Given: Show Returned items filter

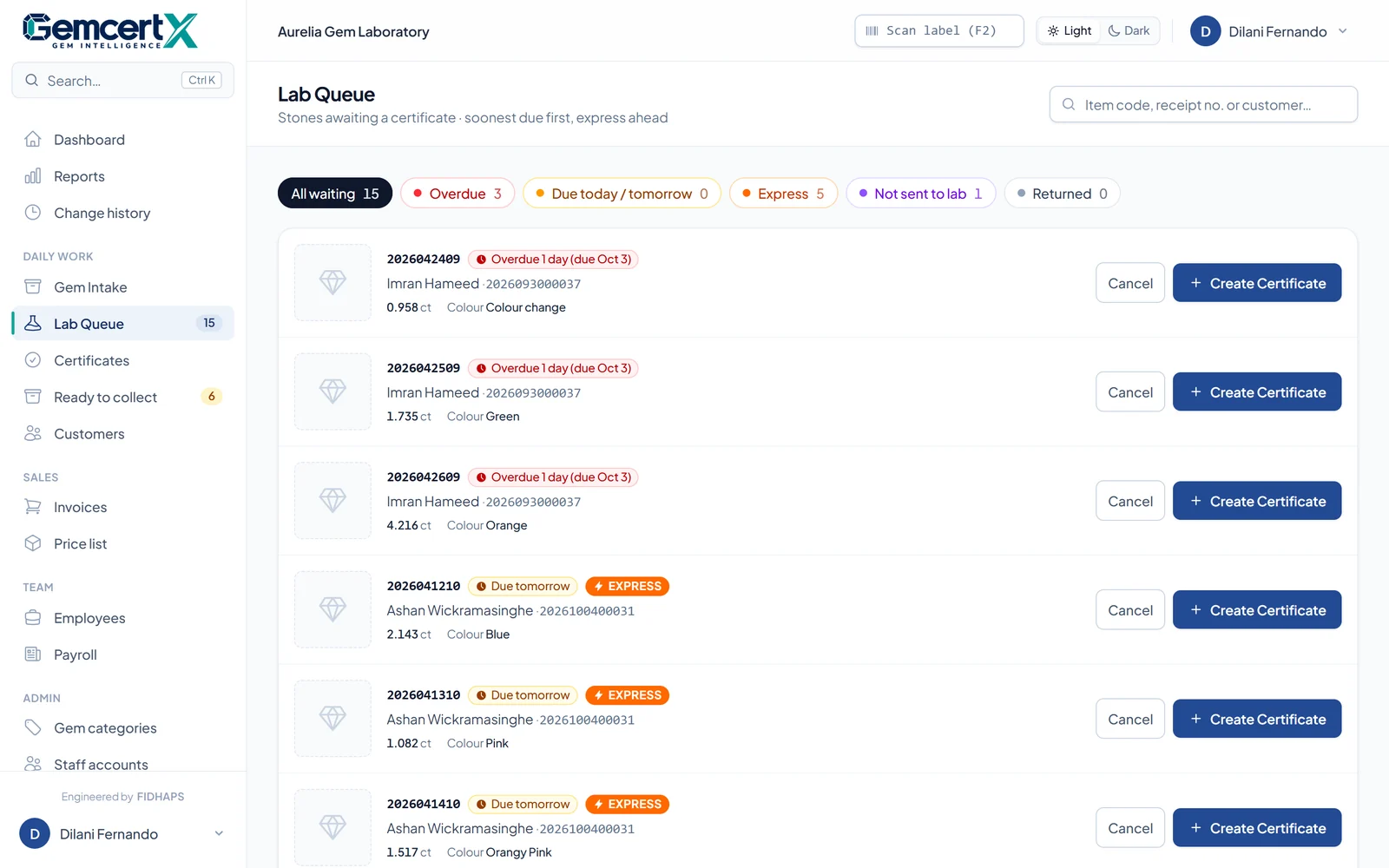Looking at the screenshot, I should click(x=1062, y=194).
